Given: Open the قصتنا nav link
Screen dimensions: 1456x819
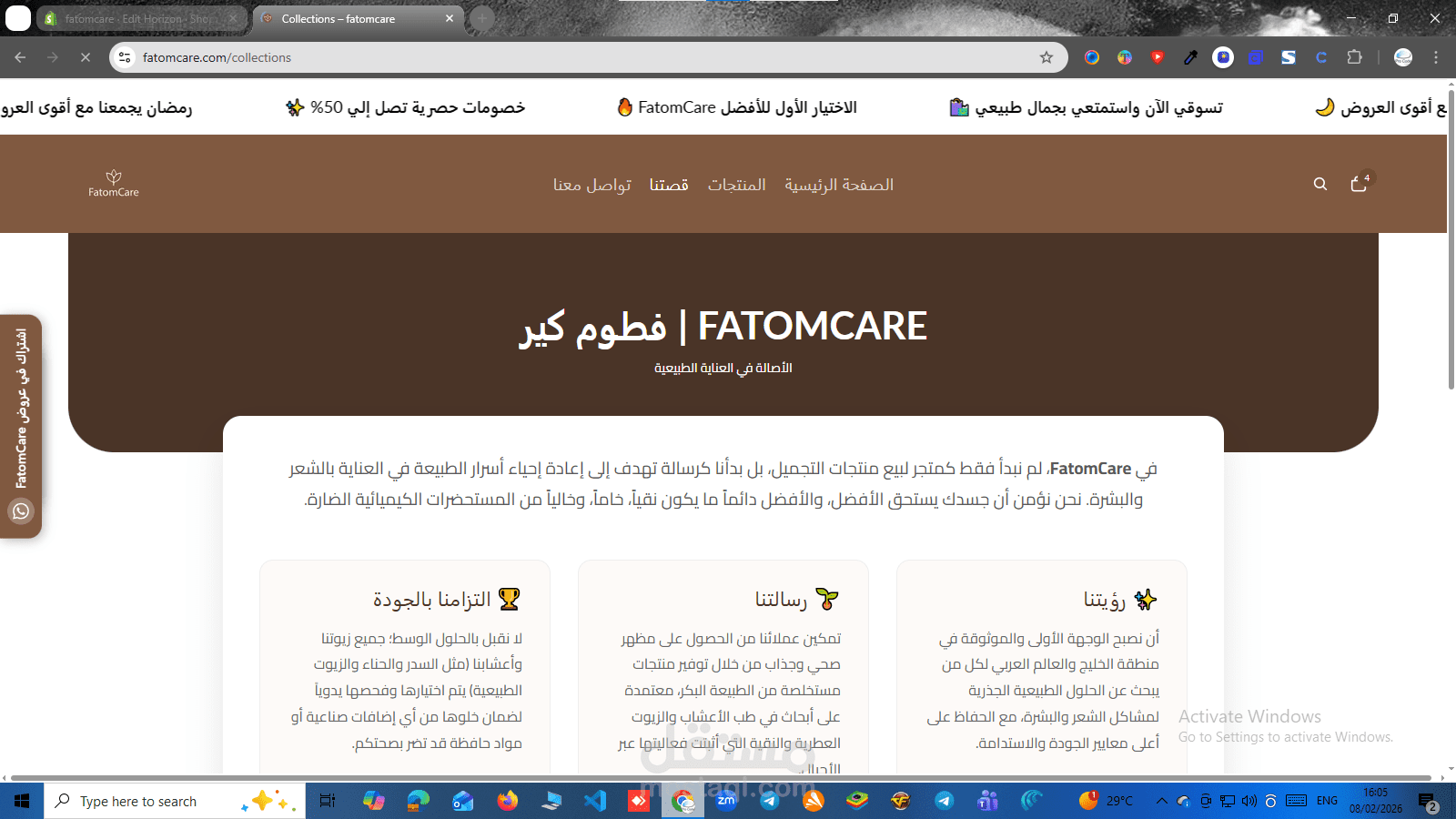Looking at the screenshot, I should [x=669, y=185].
